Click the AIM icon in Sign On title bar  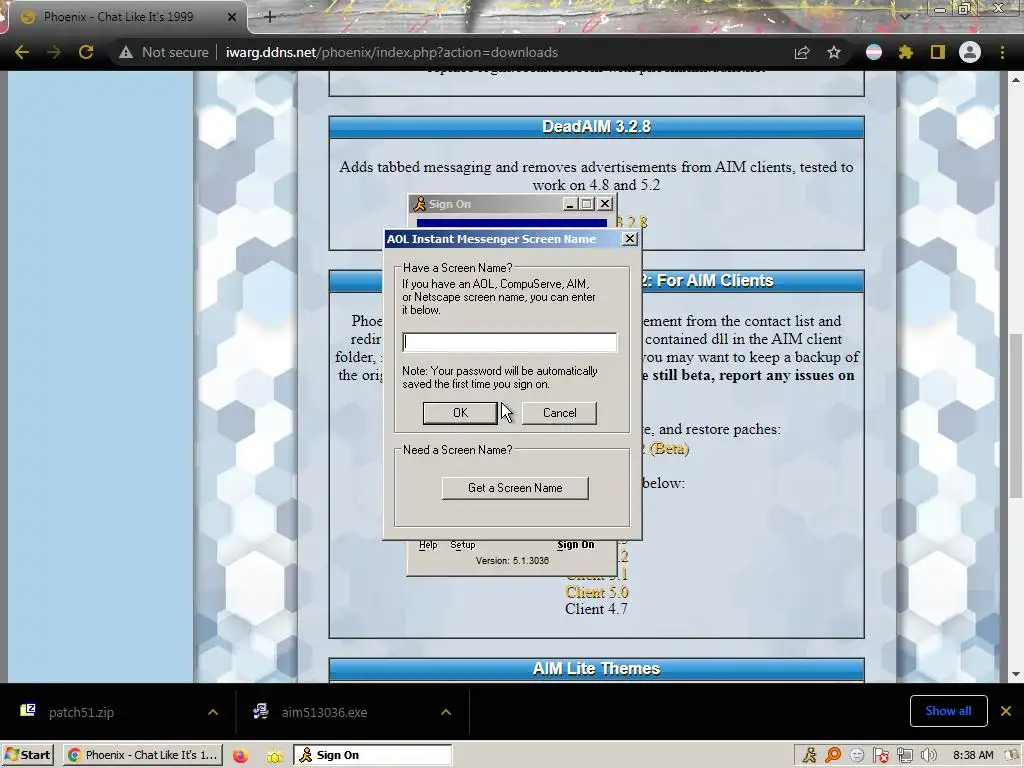419,204
